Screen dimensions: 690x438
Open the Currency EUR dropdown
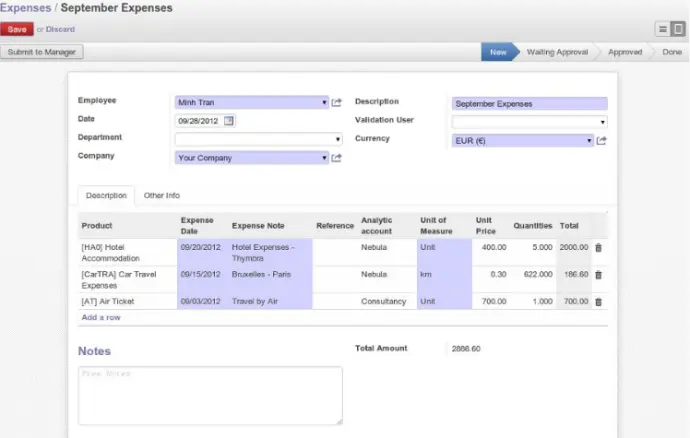point(589,141)
